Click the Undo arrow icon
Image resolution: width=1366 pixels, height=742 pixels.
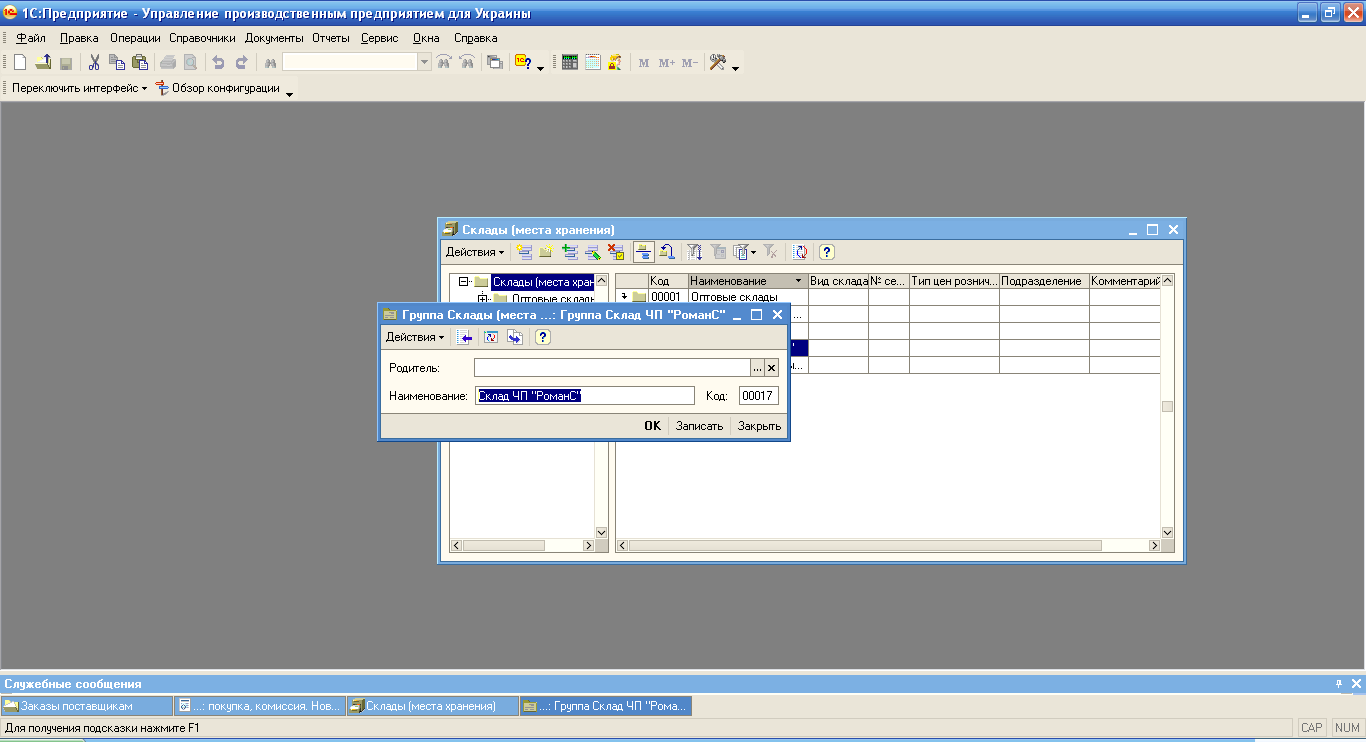coord(218,62)
